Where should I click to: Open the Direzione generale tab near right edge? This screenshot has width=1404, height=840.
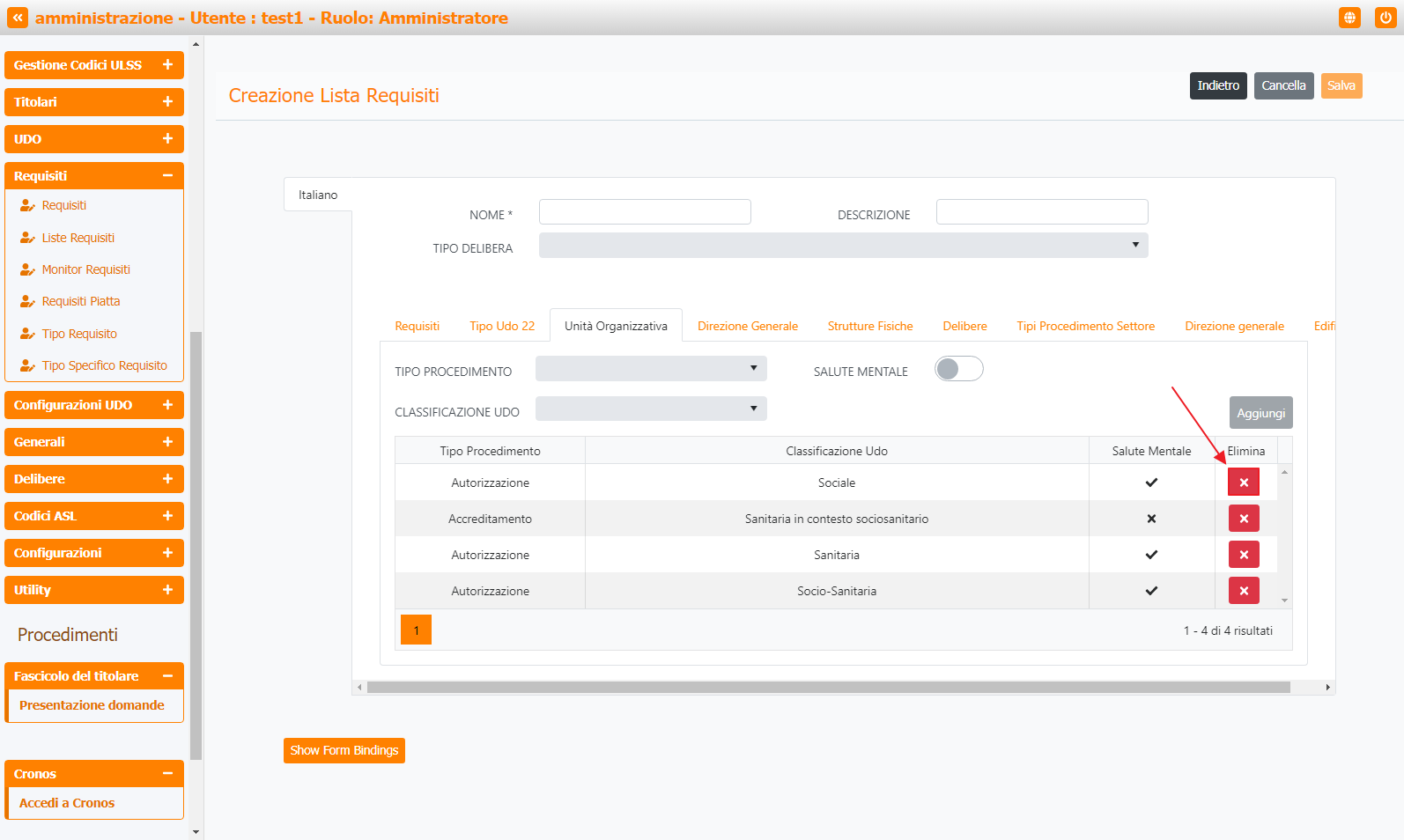click(1234, 326)
